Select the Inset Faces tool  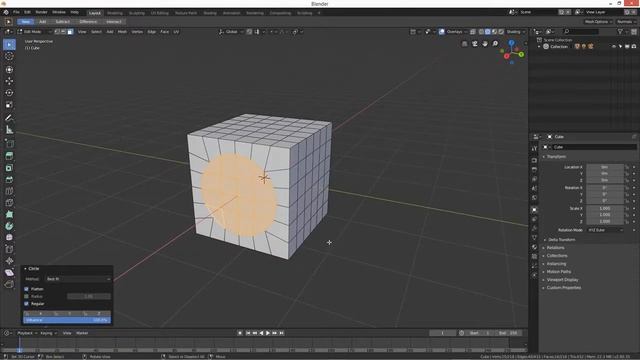pyautogui.click(x=9, y=168)
